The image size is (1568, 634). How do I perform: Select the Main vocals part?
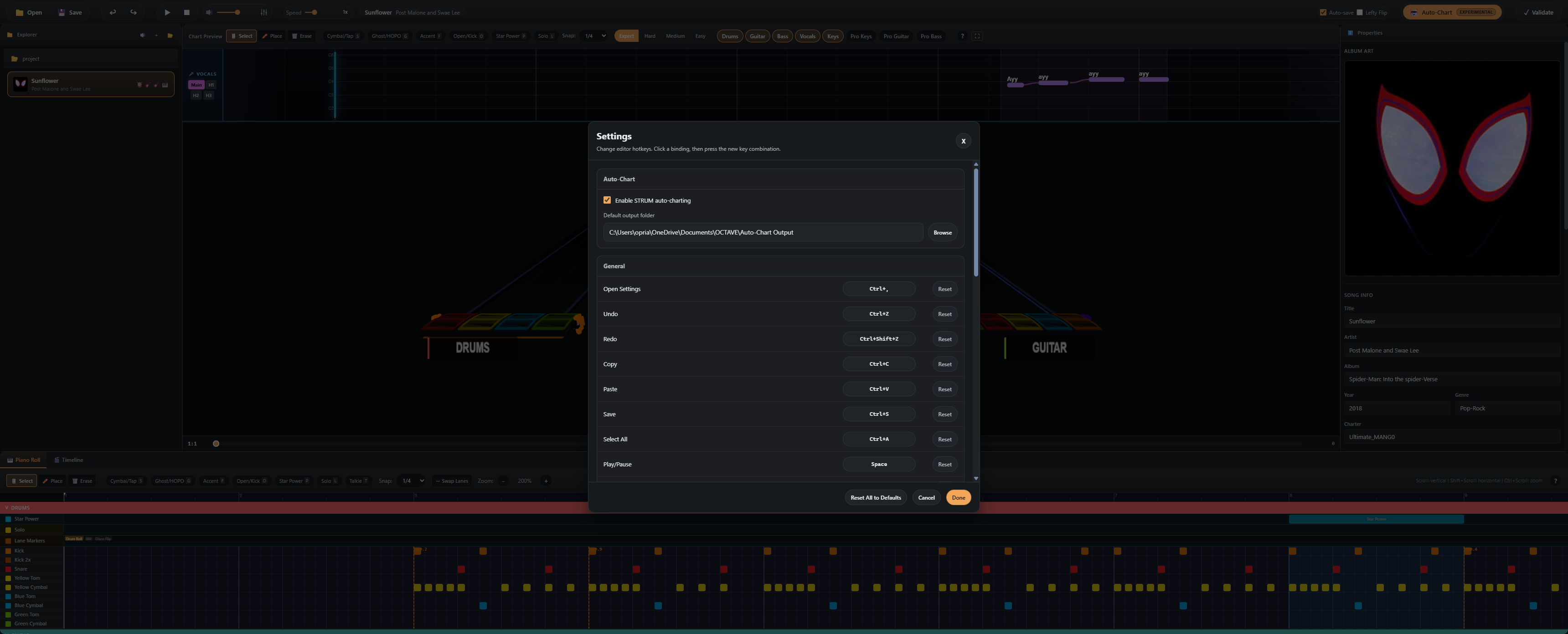(x=196, y=85)
